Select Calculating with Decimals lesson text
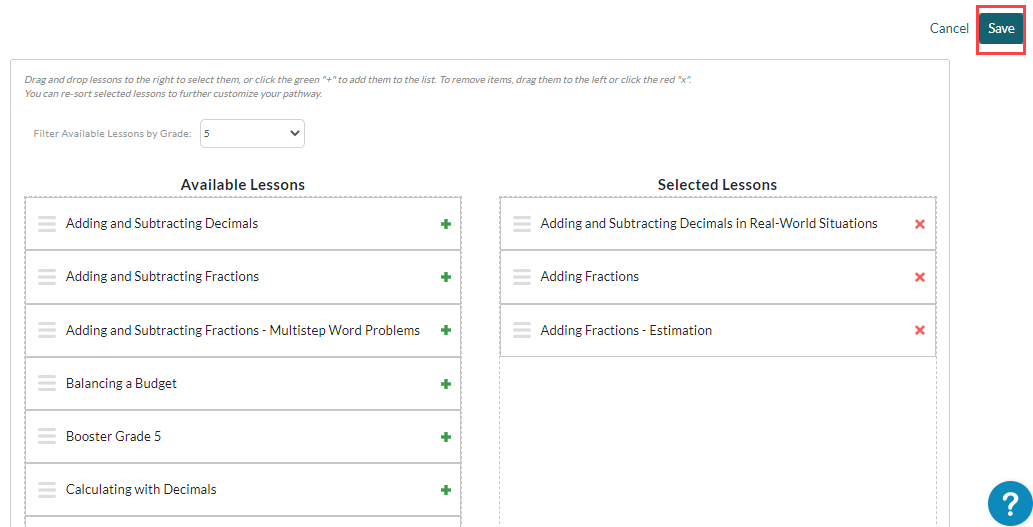This screenshot has width=1033, height=527. click(141, 489)
